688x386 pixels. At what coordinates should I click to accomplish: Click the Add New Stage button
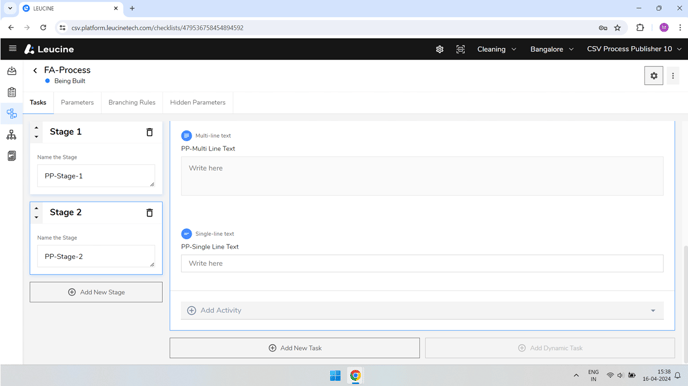[x=96, y=292]
